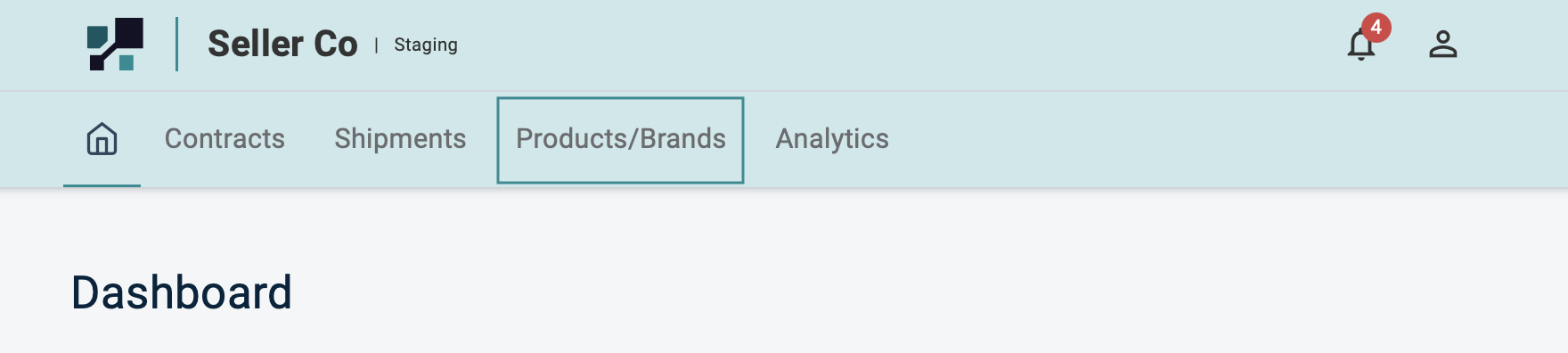Return to dashboard via house icon
1568x353 pixels.
click(102, 139)
